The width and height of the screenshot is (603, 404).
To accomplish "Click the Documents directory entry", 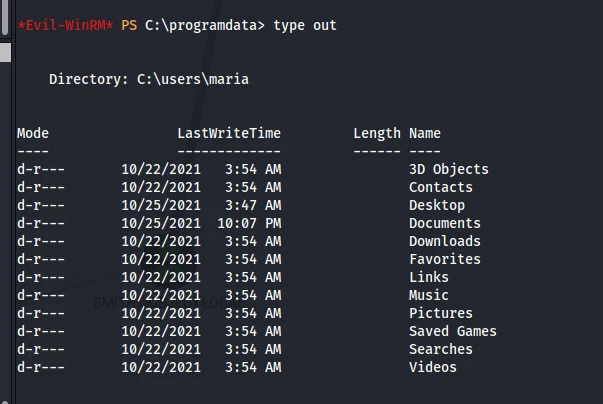I will point(445,223).
